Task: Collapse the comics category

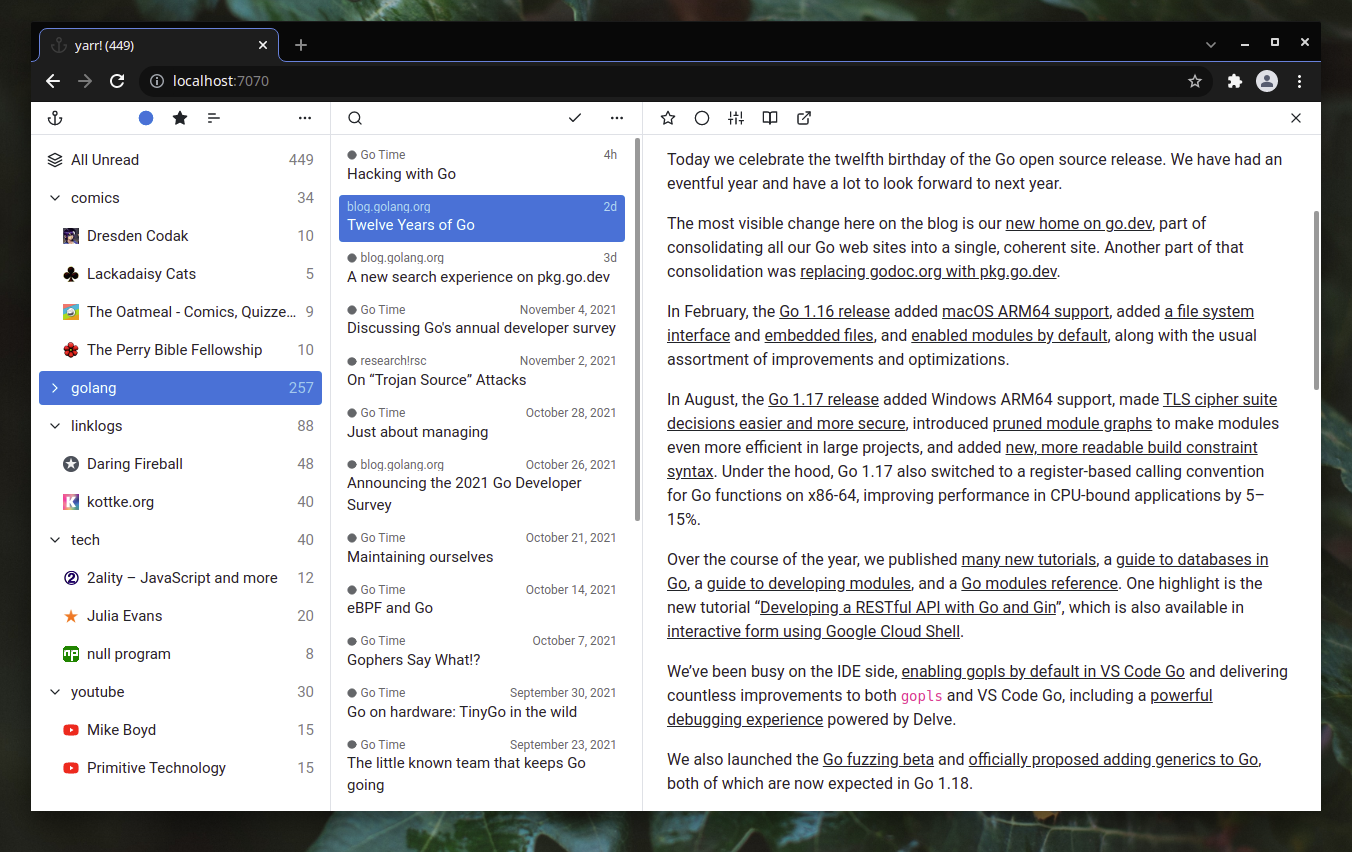Action: (55, 197)
